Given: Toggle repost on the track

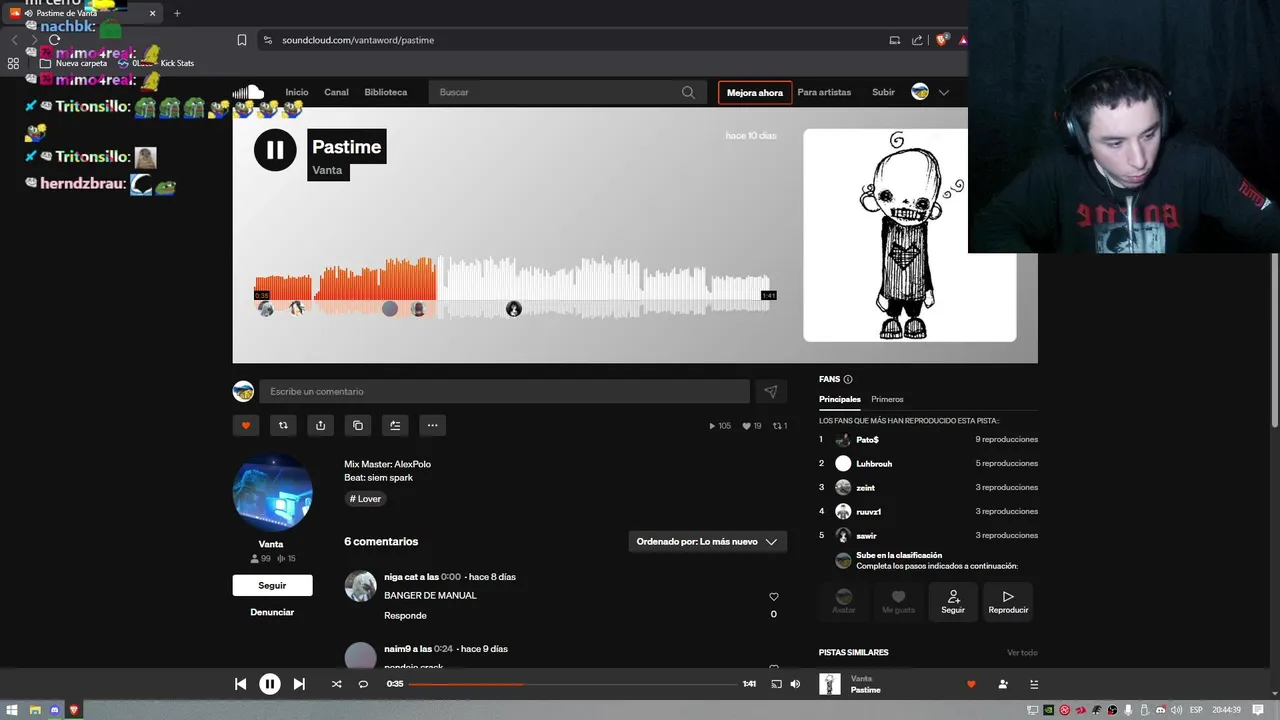Looking at the screenshot, I should point(283,425).
